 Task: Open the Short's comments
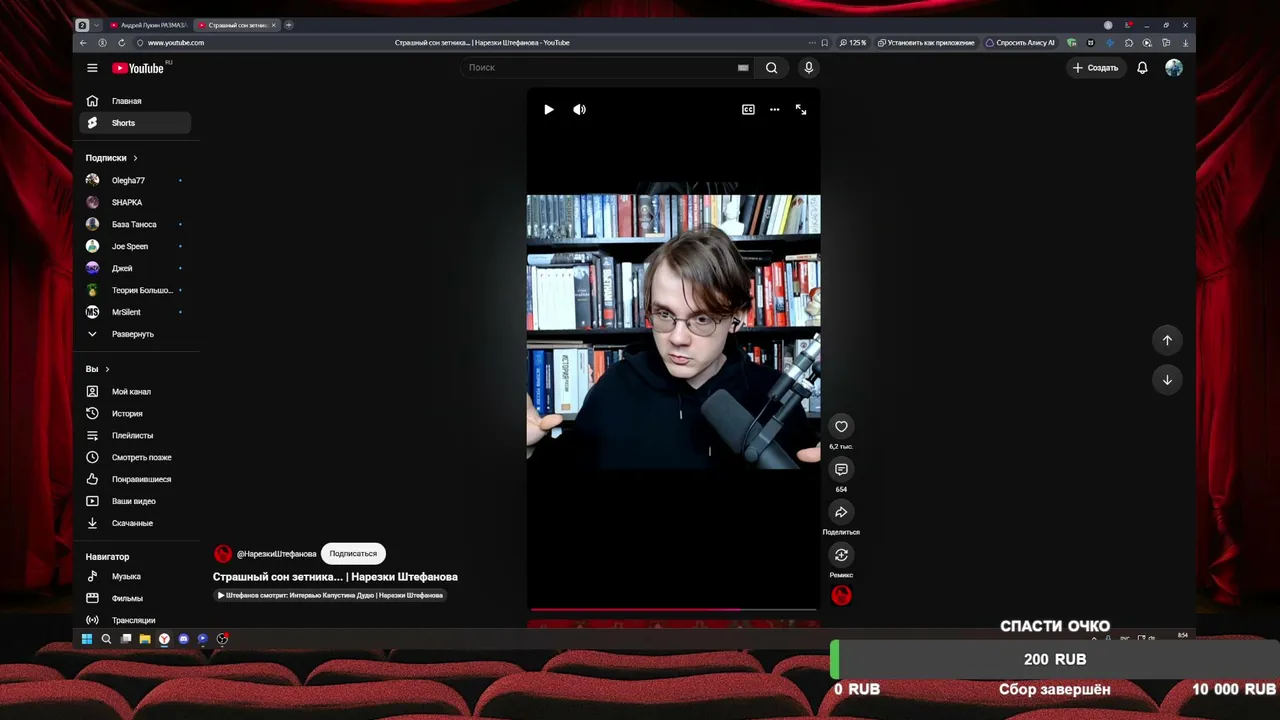tap(841, 470)
